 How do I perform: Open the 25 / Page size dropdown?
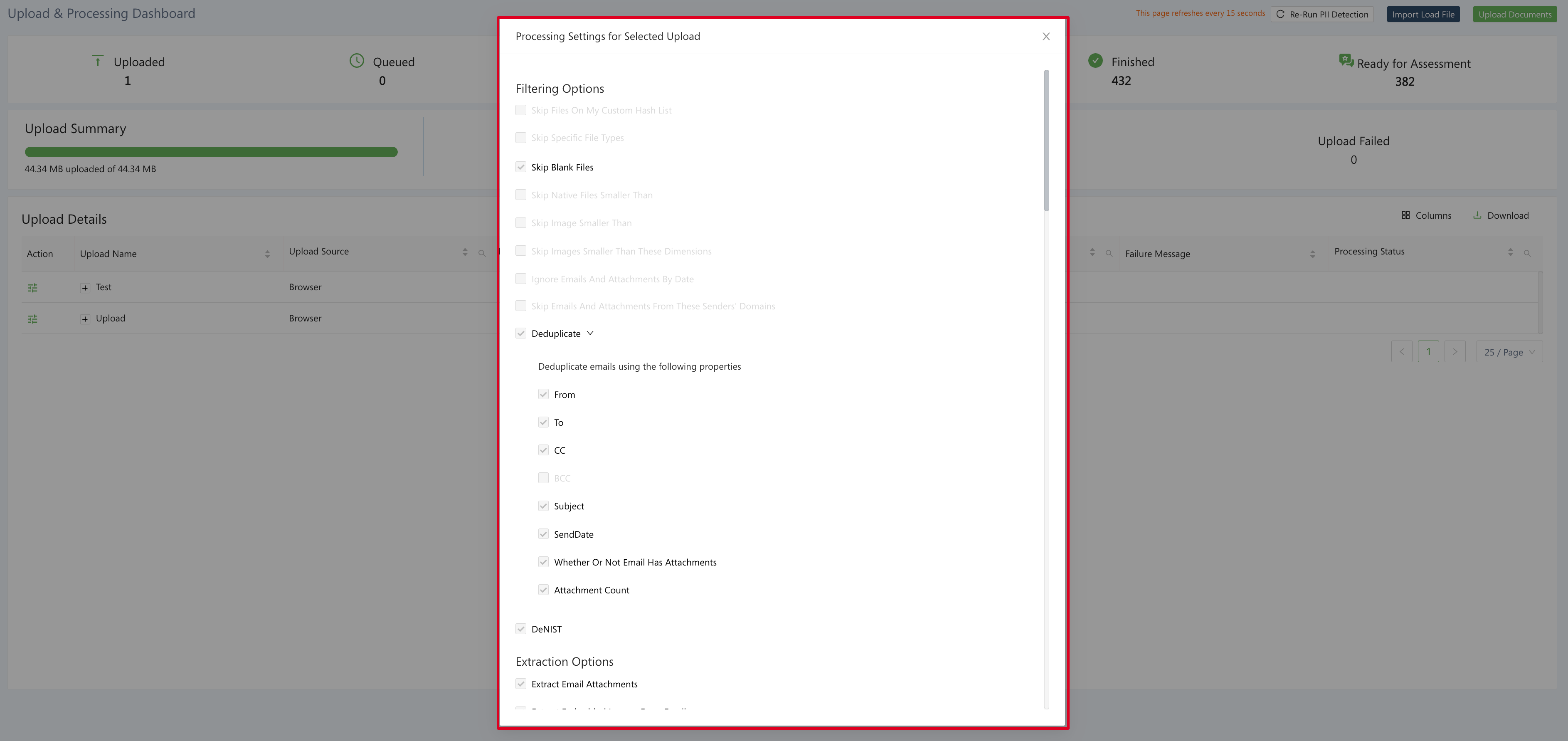tap(1509, 352)
